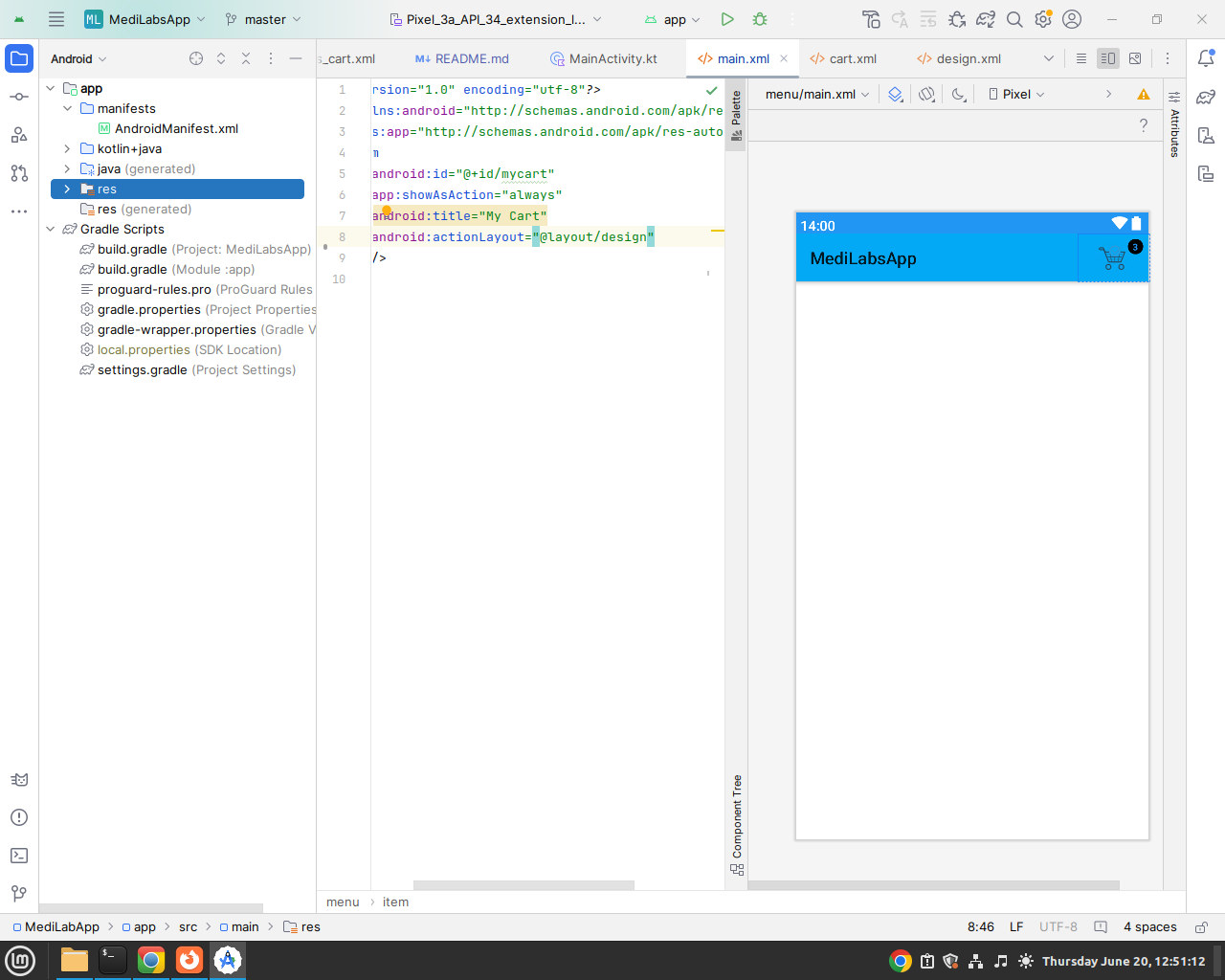Screen dimensions: 1225x980
Task: Open the Project tool window
Action: coord(19,58)
